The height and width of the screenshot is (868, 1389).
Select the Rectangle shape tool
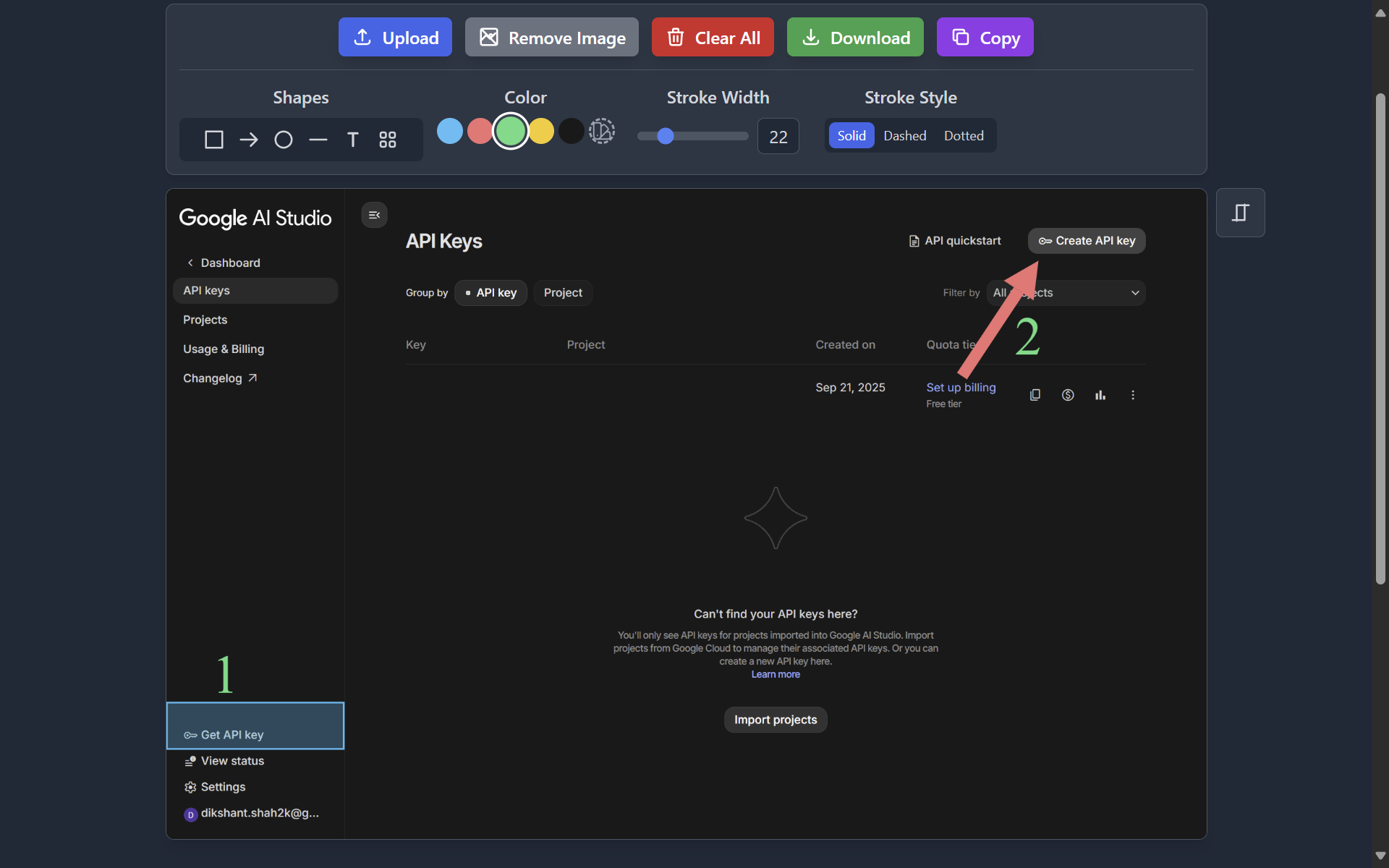(x=213, y=140)
